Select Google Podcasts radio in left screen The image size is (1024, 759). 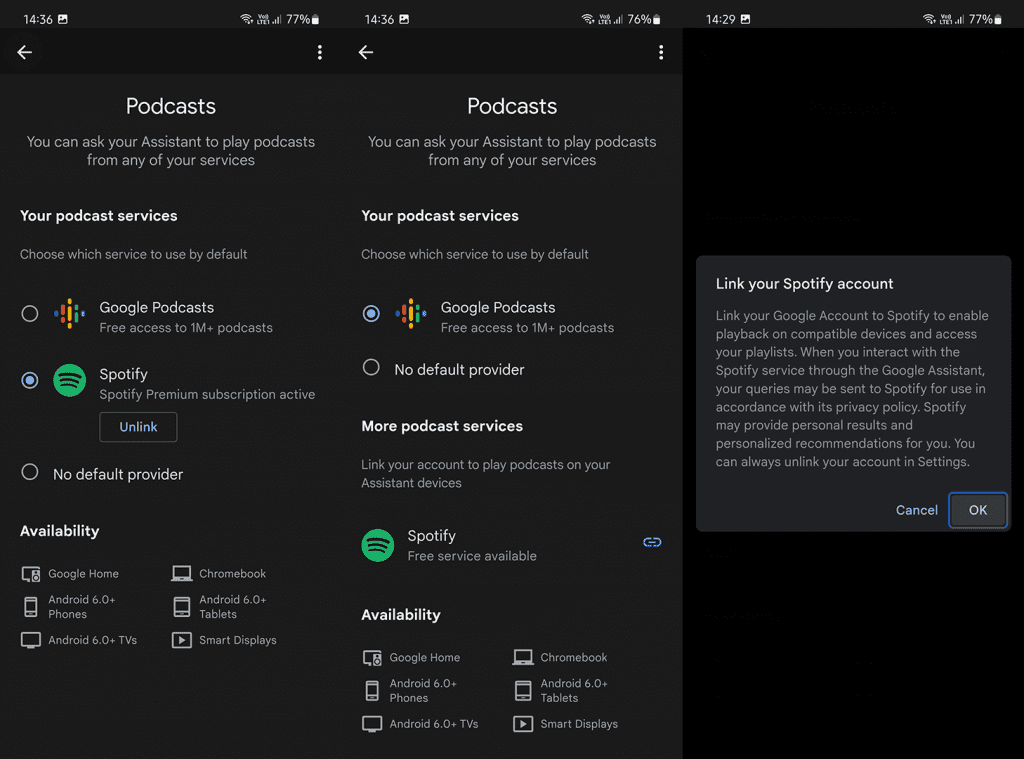pos(29,314)
